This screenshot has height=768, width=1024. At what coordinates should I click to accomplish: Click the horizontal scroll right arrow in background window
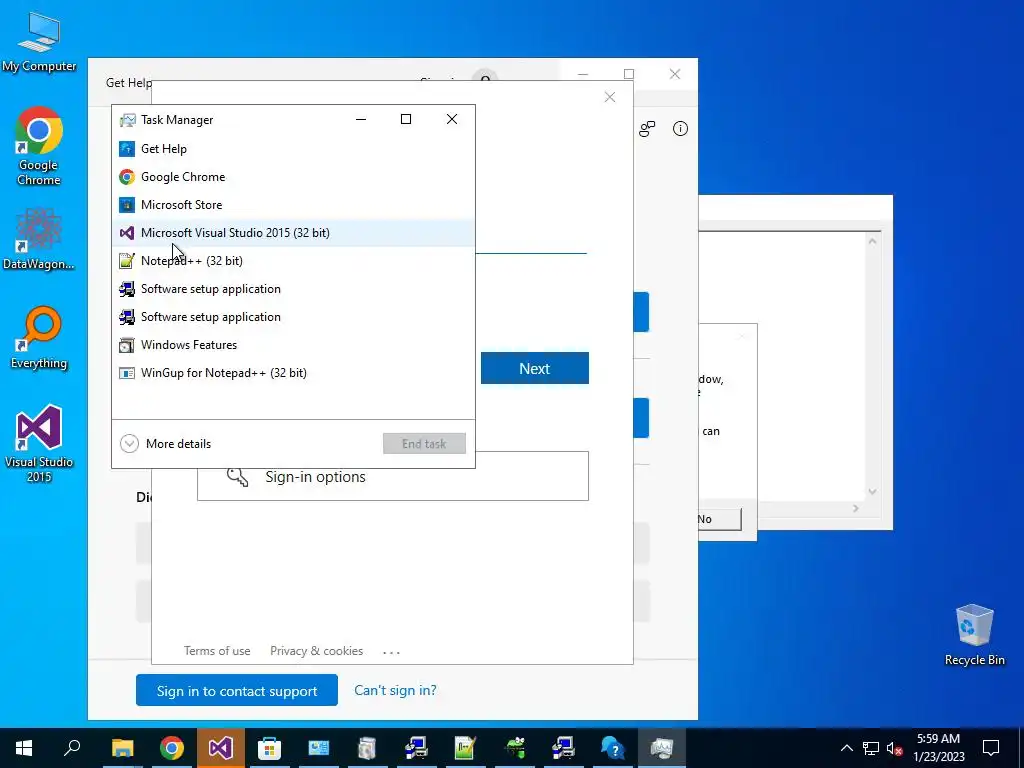tap(856, 508)
